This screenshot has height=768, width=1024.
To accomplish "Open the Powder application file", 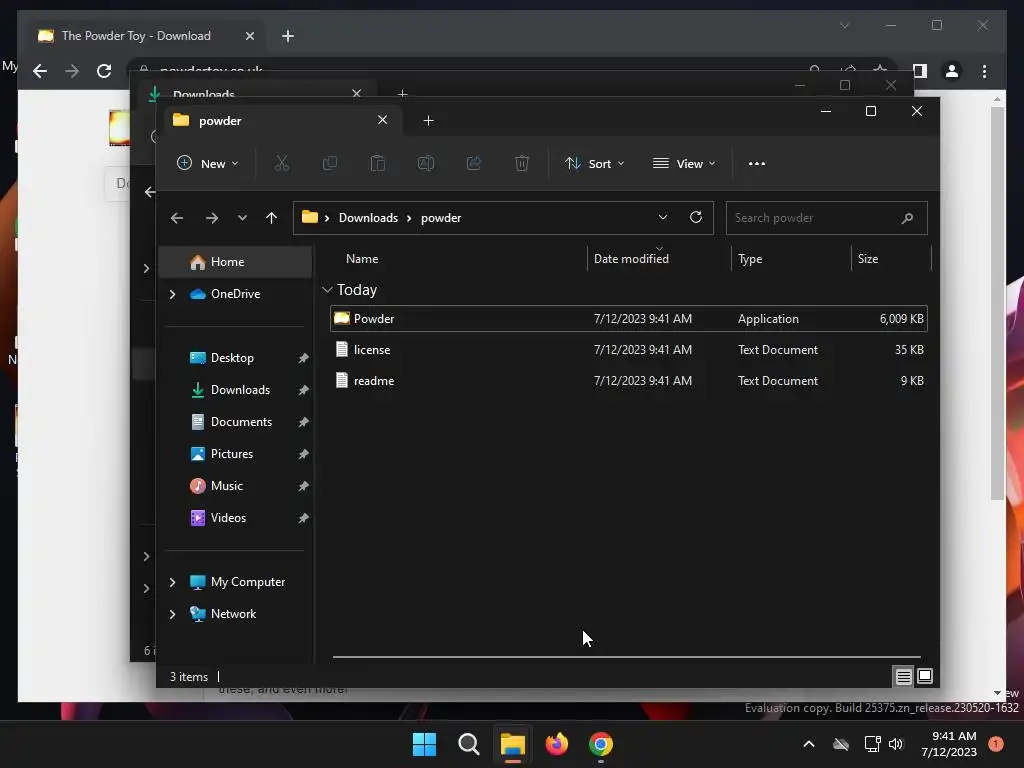I will [x=628, y=319].
